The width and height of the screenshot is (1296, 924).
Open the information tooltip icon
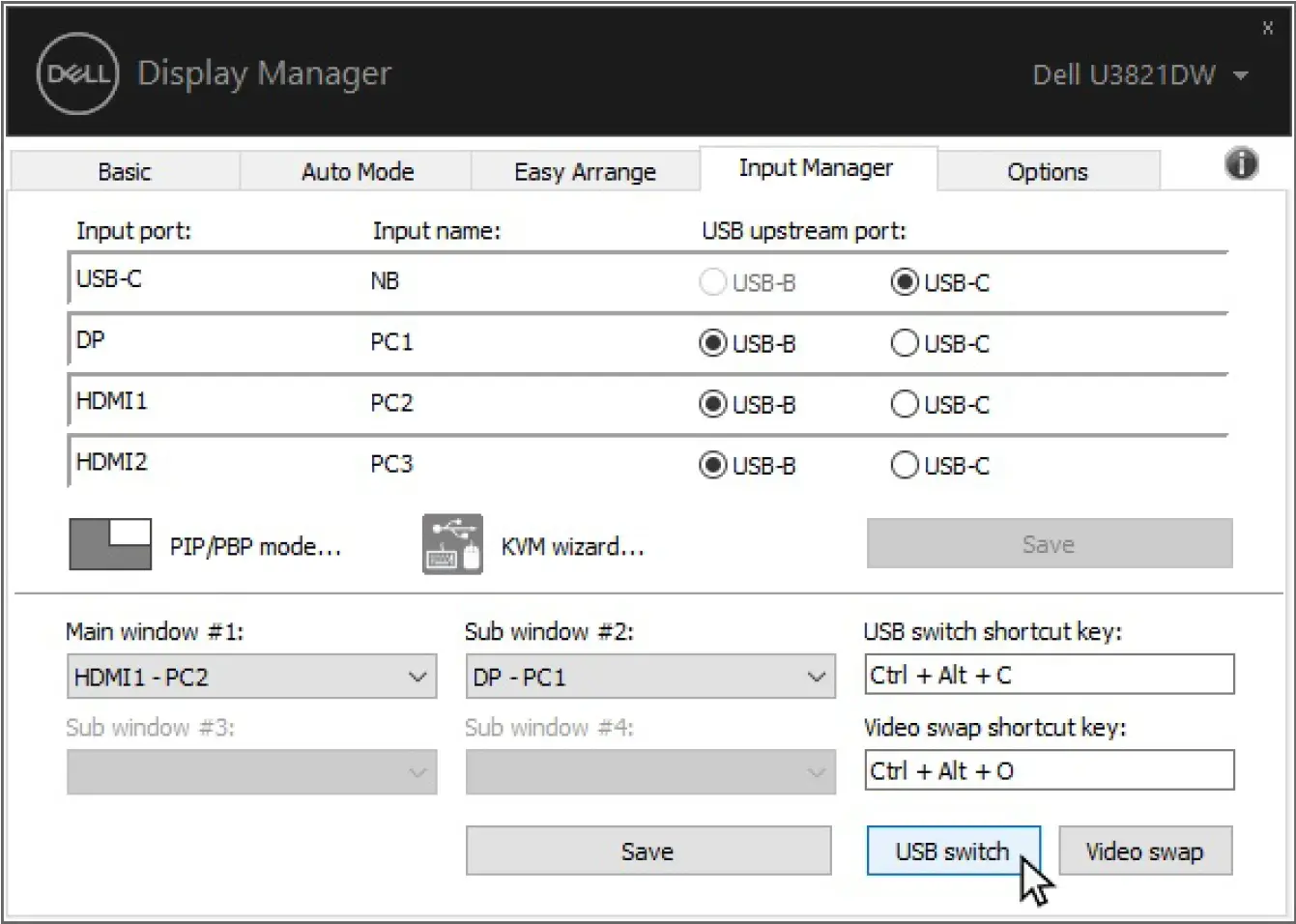click(1241, 164)
